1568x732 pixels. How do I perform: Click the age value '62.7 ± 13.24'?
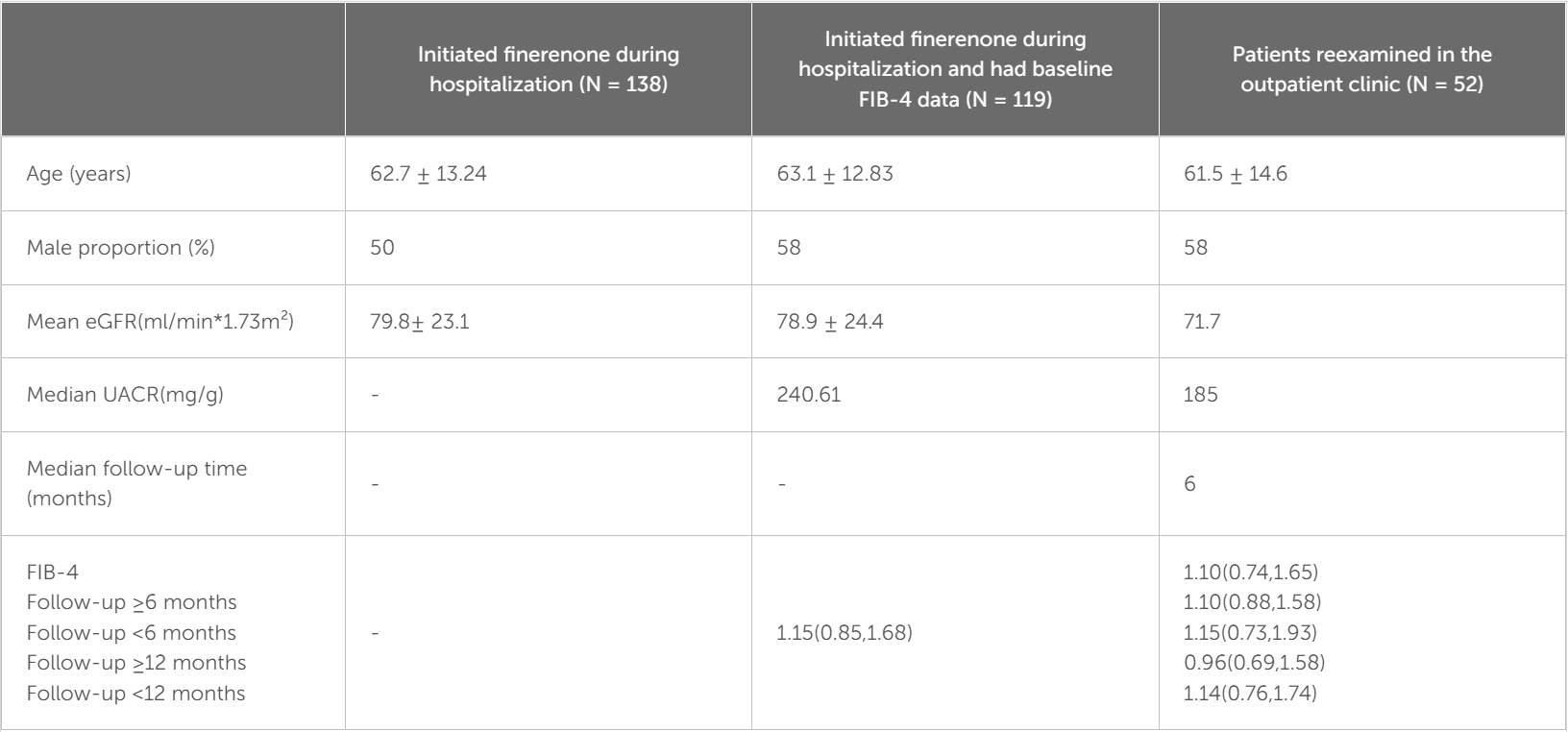(x=429, y=174)
